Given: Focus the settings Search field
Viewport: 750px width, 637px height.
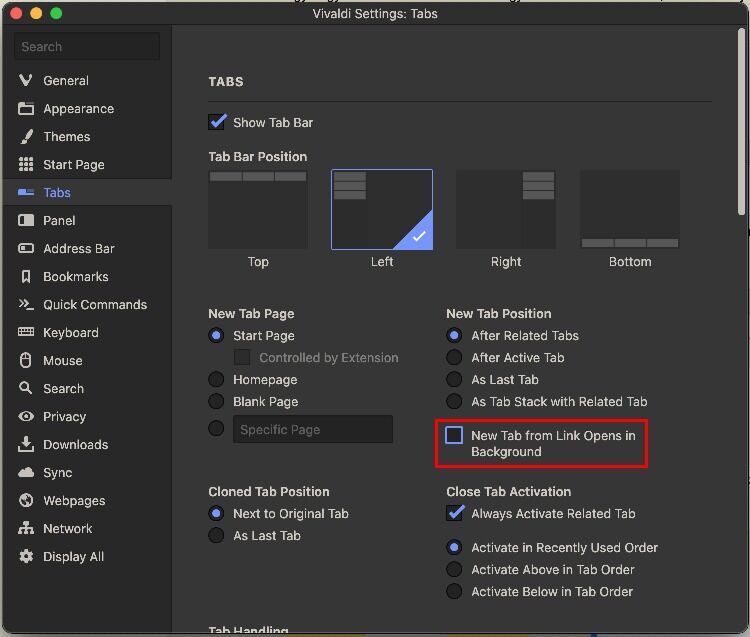Looking at the screenshot, I should point(87,46).
